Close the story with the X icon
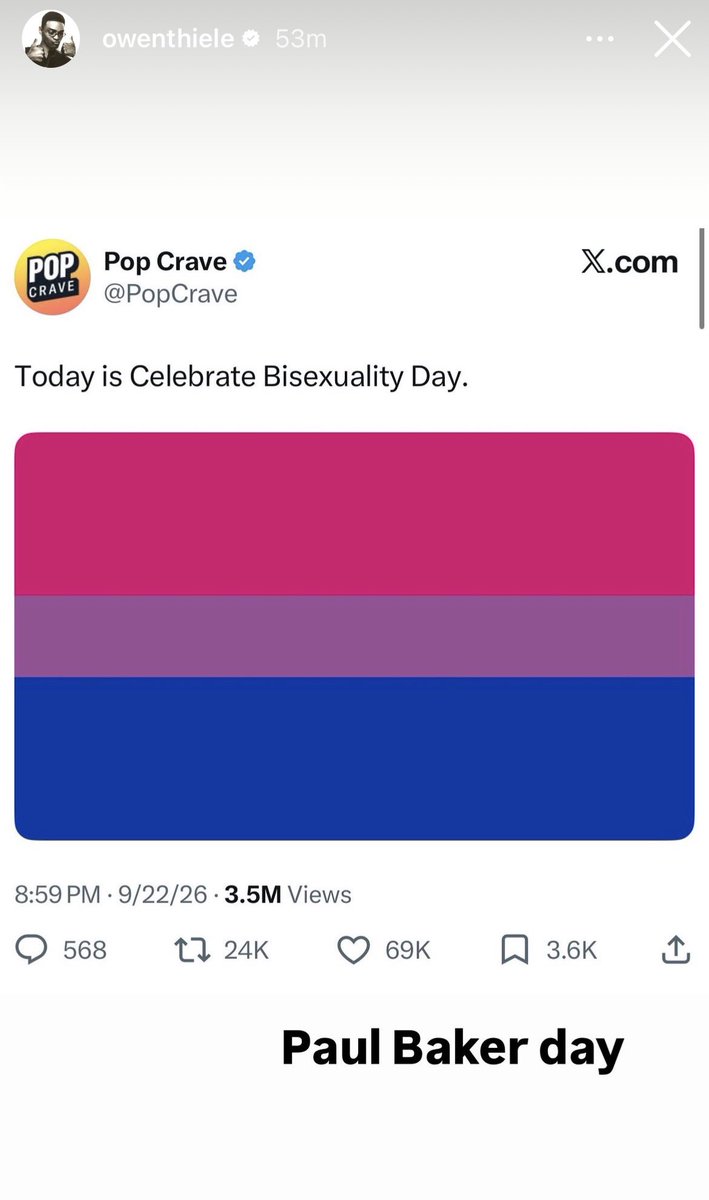Viewport: 709px width, 1200px height. 672,39
